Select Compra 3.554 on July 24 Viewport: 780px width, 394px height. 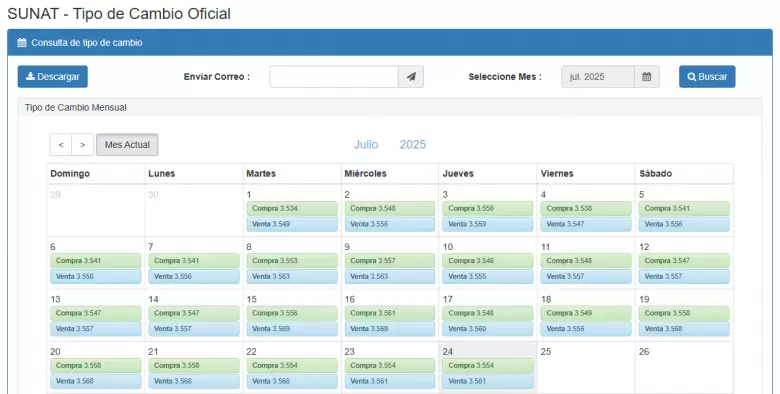click(x=488, y=366)
